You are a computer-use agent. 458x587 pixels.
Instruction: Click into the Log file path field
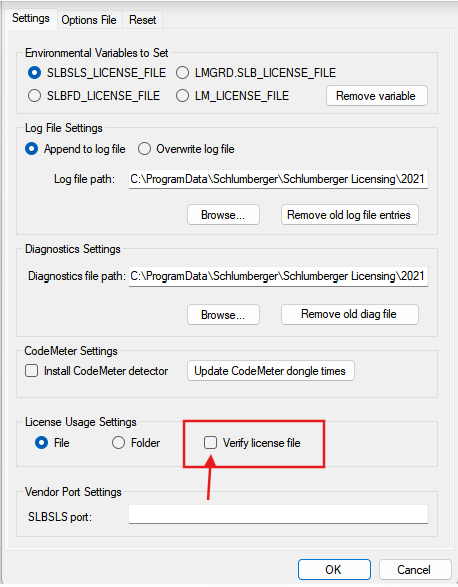coord(278,179)
